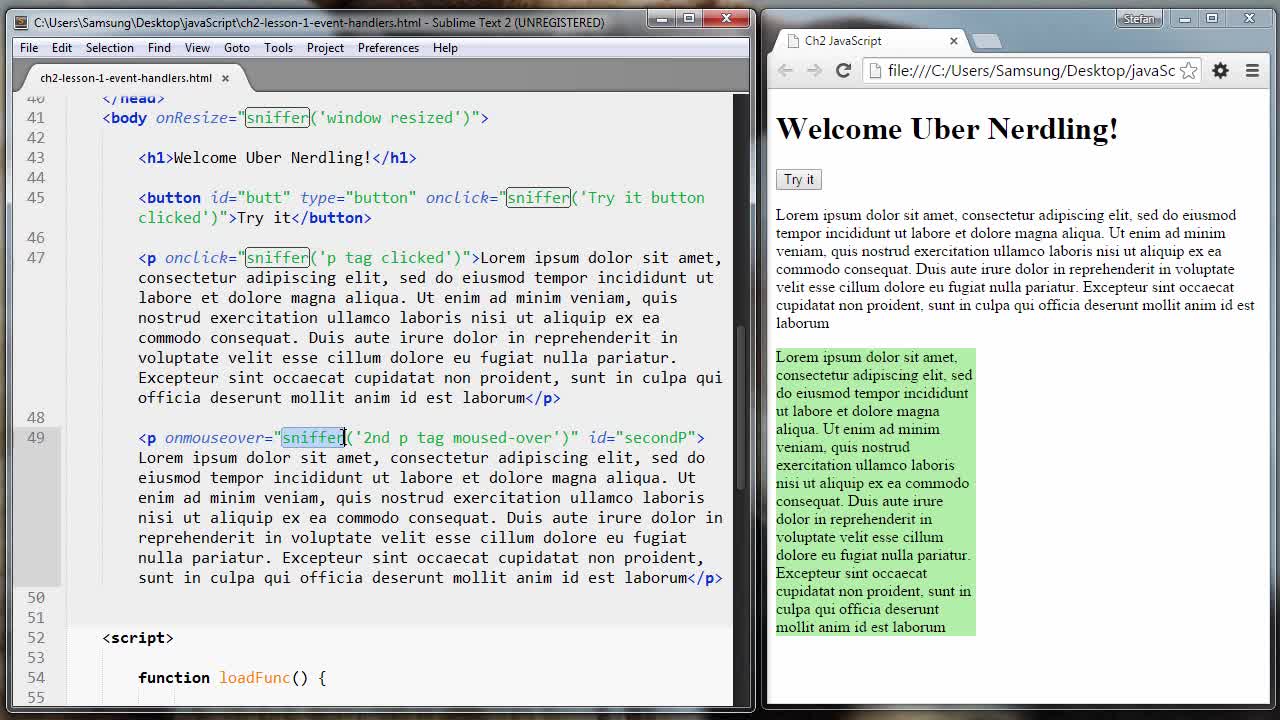Click the first Lorem ipsum paragraph in browser
This screenshot has height=720, width=1280.
(x=1015, y=269)
